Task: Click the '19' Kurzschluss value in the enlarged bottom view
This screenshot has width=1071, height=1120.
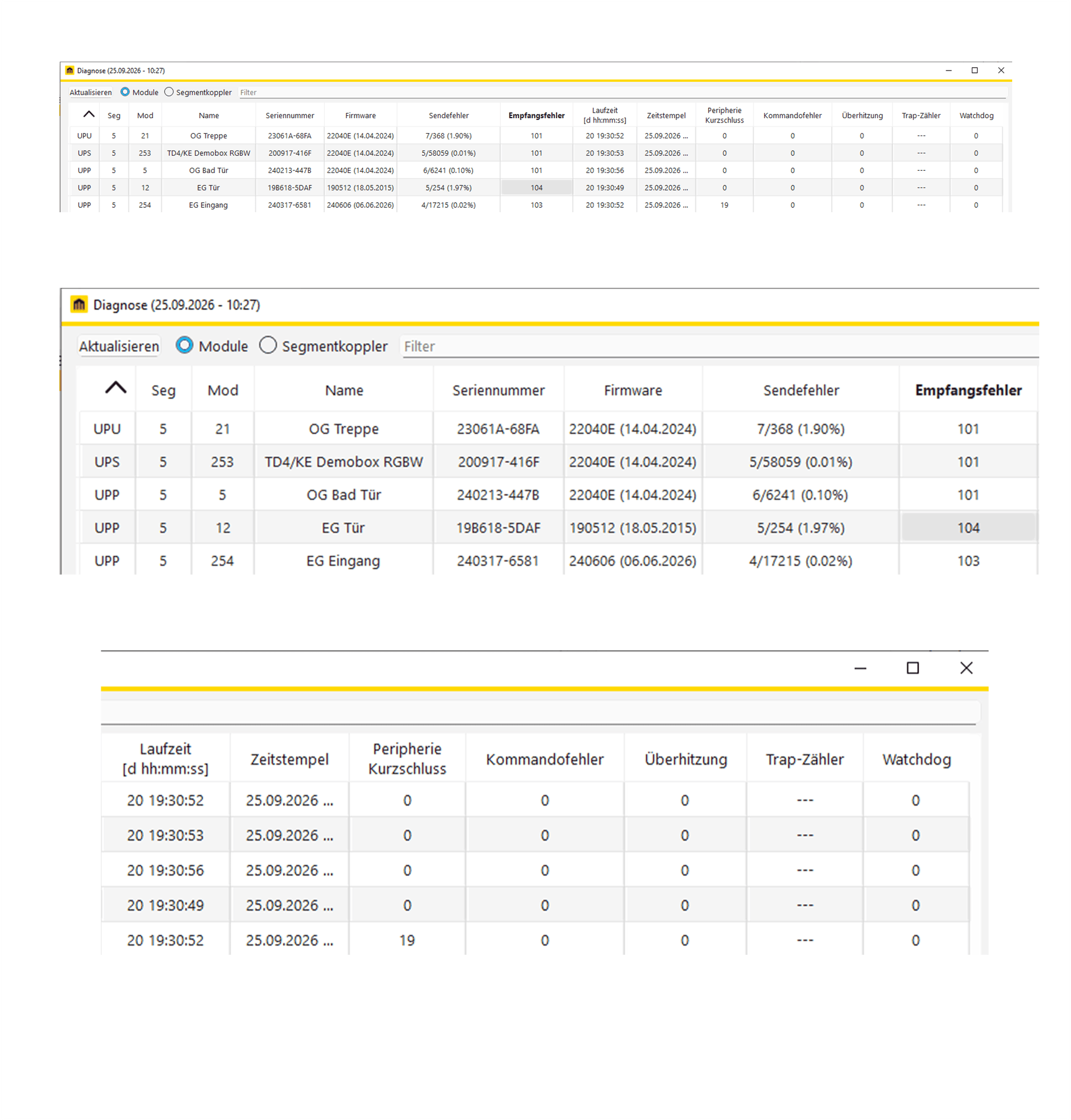Action: pos(407,940)
